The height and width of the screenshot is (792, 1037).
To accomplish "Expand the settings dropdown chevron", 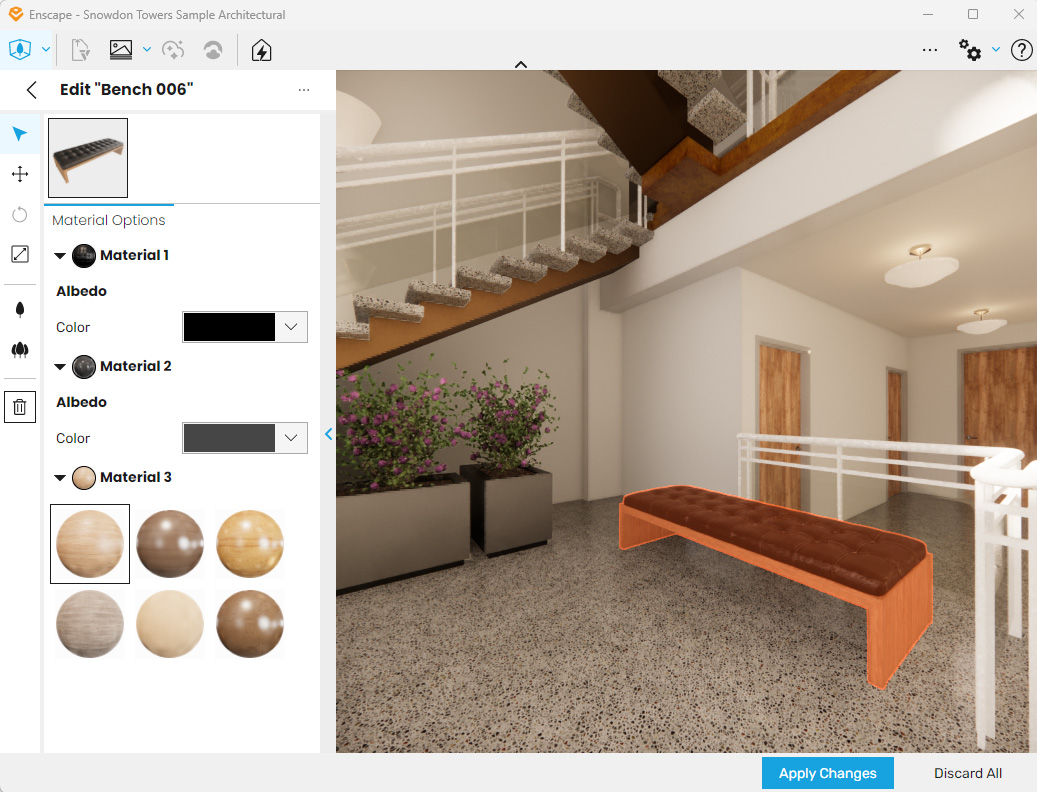I will coord(995,50).
